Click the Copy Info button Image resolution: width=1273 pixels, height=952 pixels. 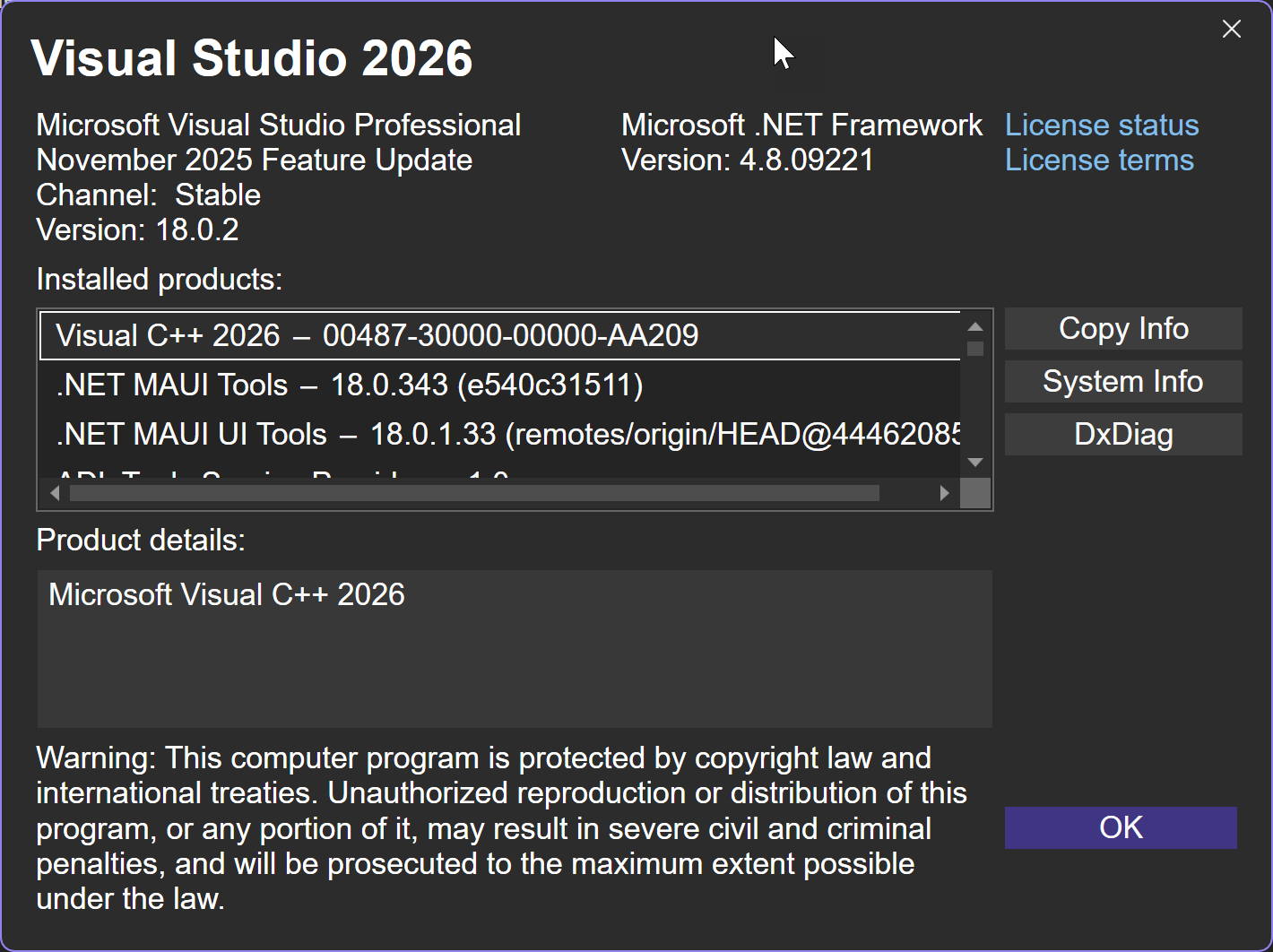coord(1123,329)
